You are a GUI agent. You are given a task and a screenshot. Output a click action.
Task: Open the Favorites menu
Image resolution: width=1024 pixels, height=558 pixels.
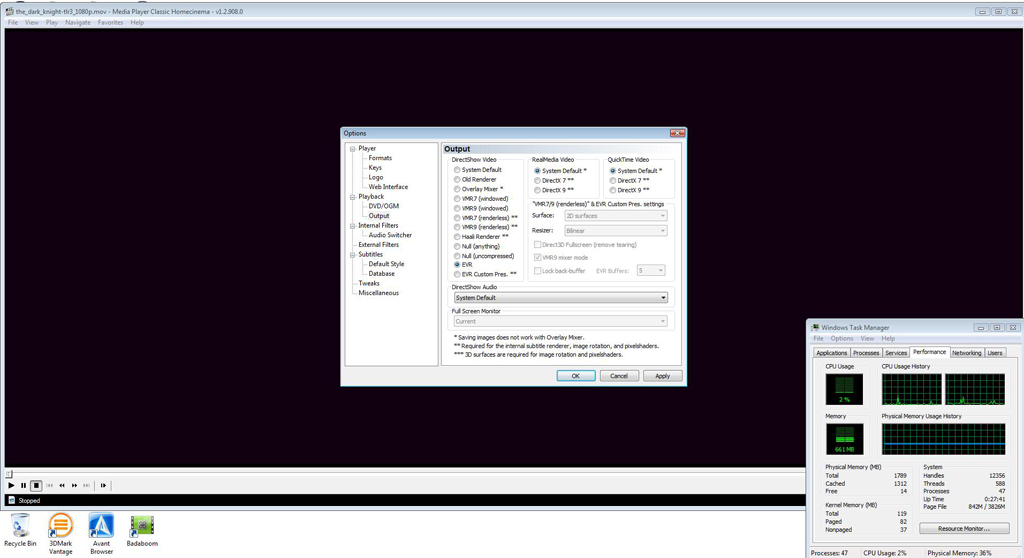(110, 22)
